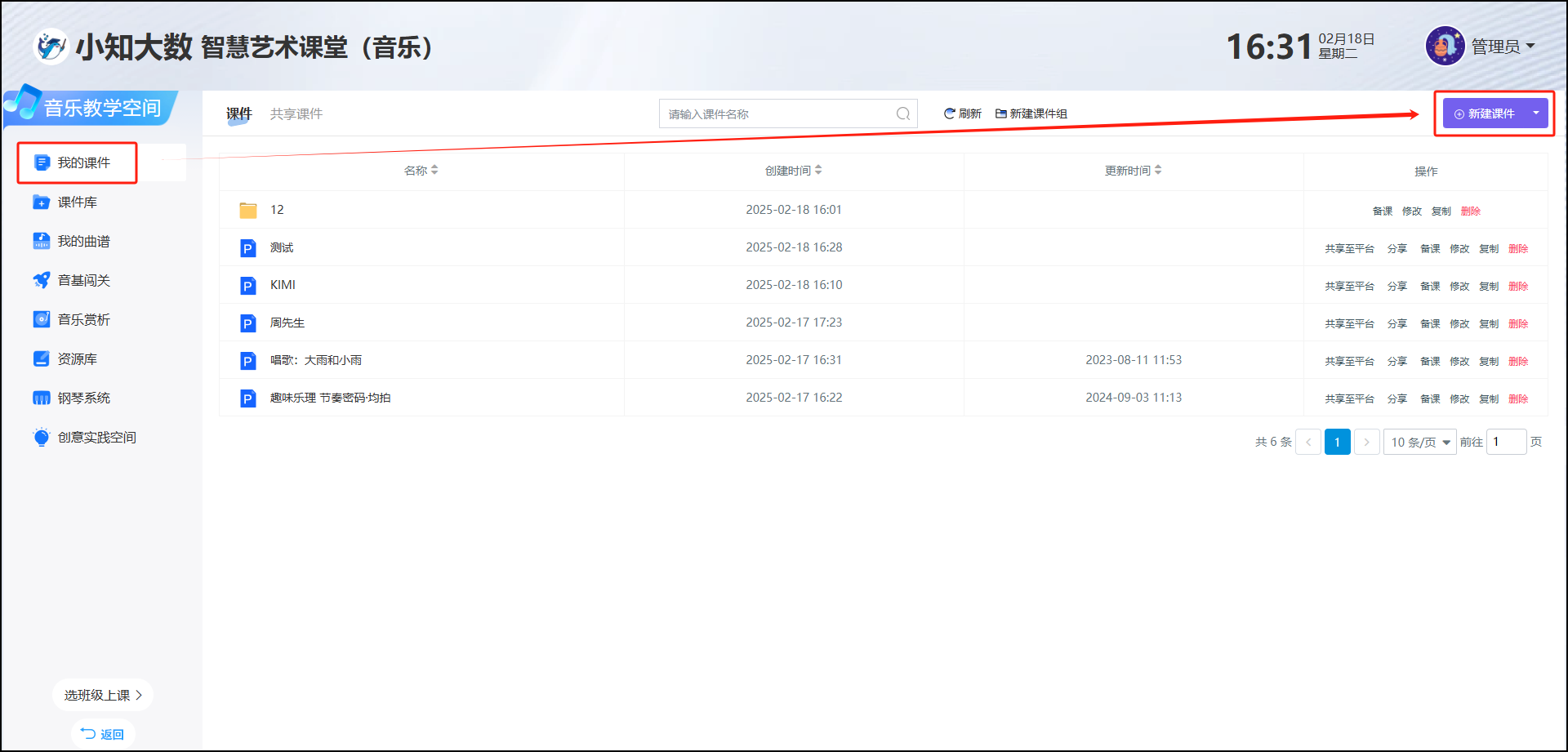Screen dimensions: 1568x752
Task: Click the P icon of 周先生 row
Action: tap(248, 323)
